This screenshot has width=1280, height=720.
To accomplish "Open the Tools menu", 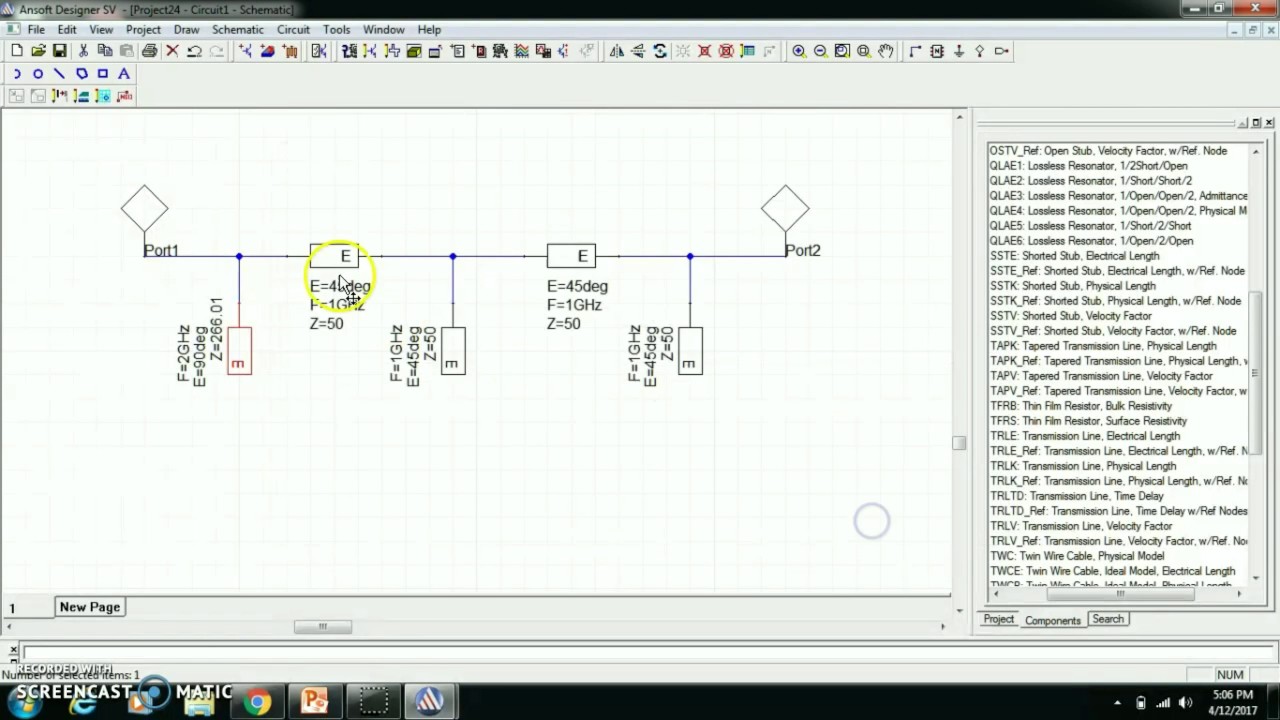I will [337, 30].
